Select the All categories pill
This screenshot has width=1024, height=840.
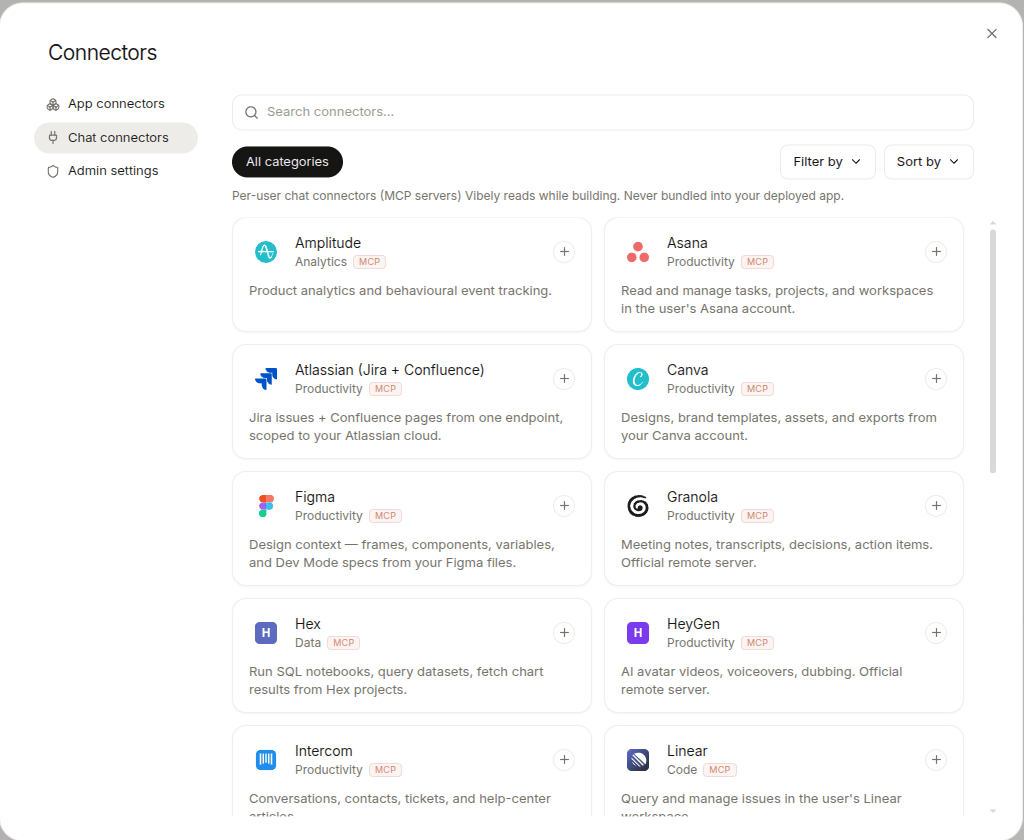point(287,162)
